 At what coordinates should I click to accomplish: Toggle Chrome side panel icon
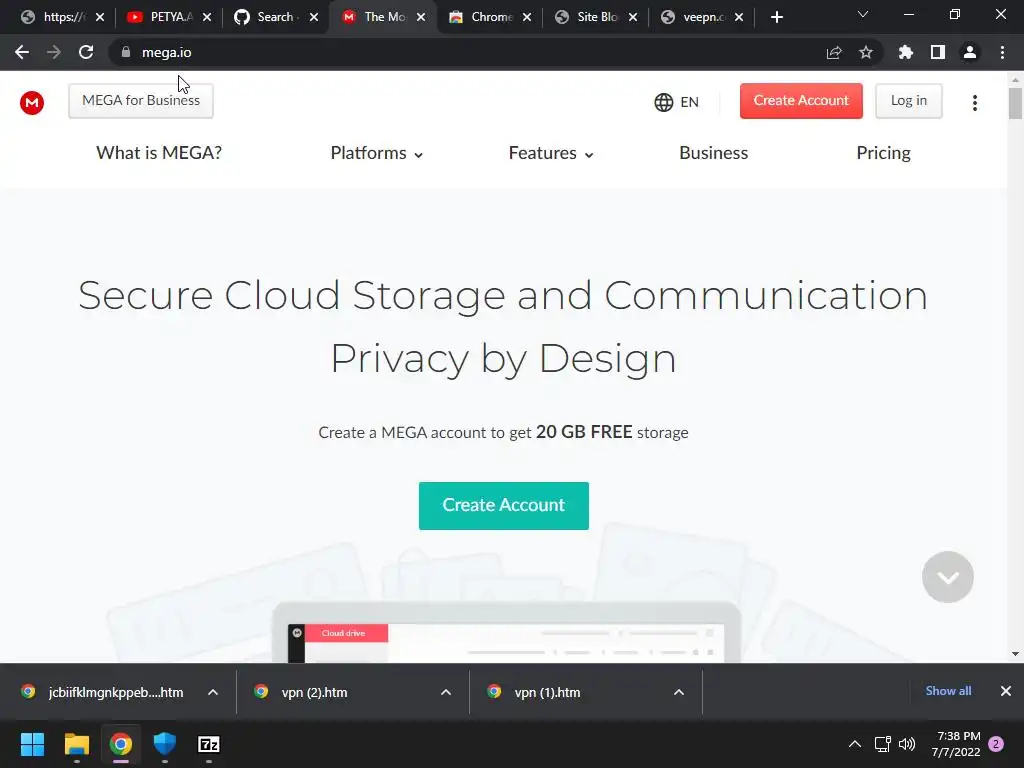[x=938, y=52]
